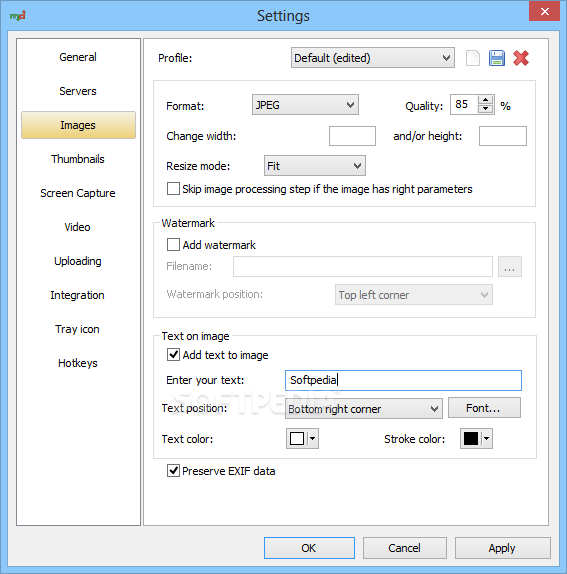
Task: Open the Font... dialog button
Action: click(484, 408)
